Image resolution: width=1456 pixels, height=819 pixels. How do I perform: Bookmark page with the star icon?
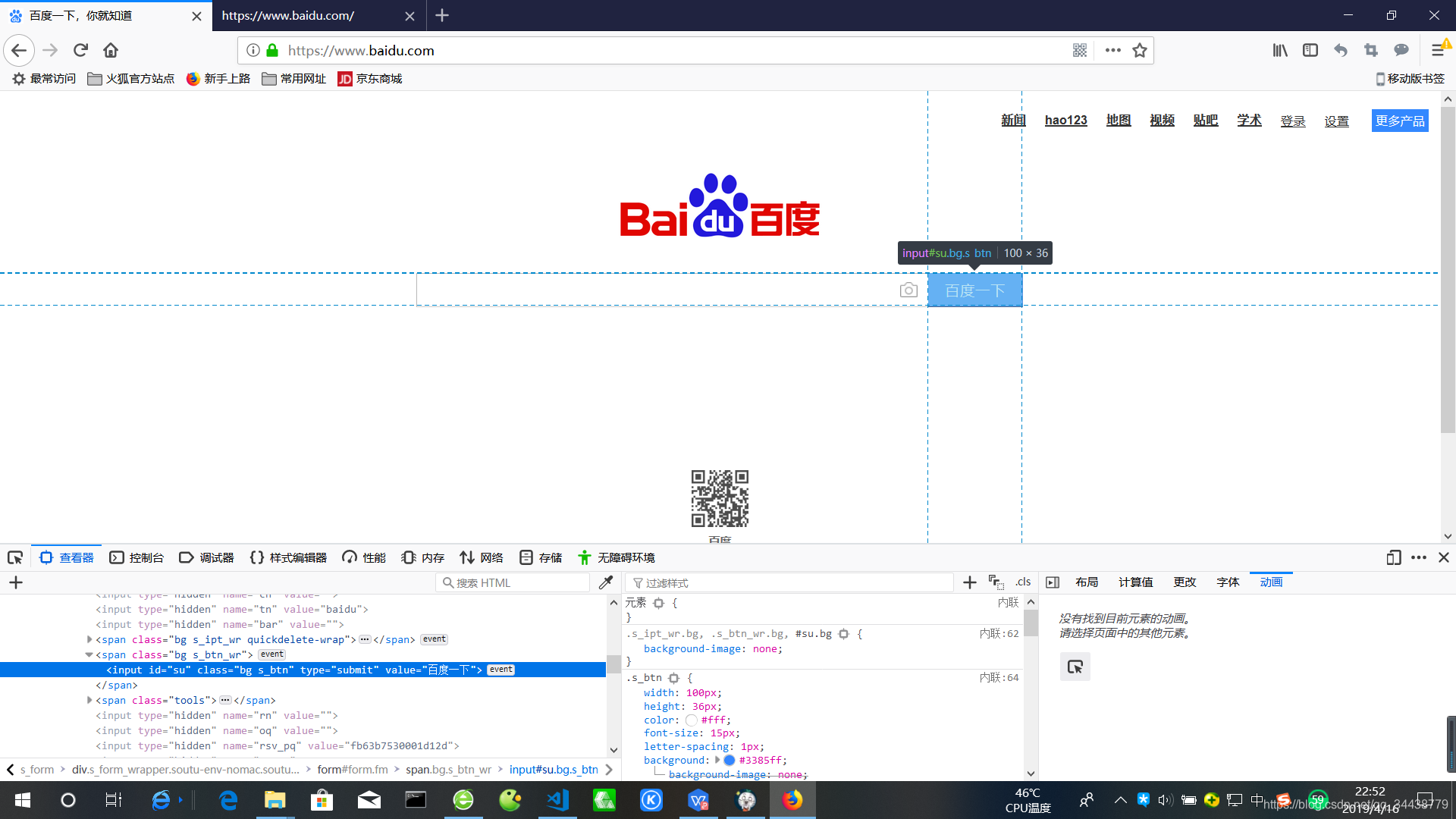point(1139,50)
